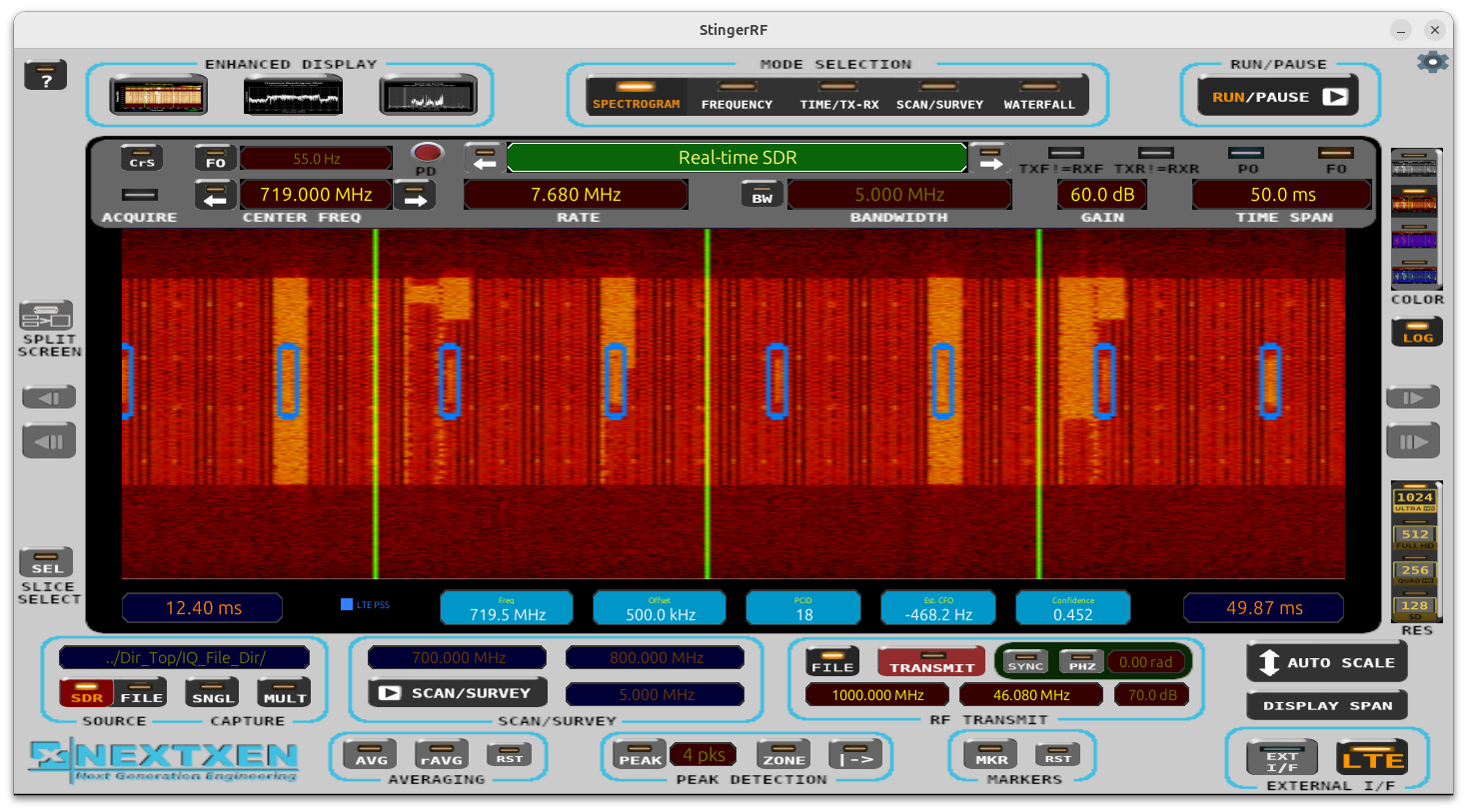Click the 55.0 Hz frequency offset field

[316, 159]
